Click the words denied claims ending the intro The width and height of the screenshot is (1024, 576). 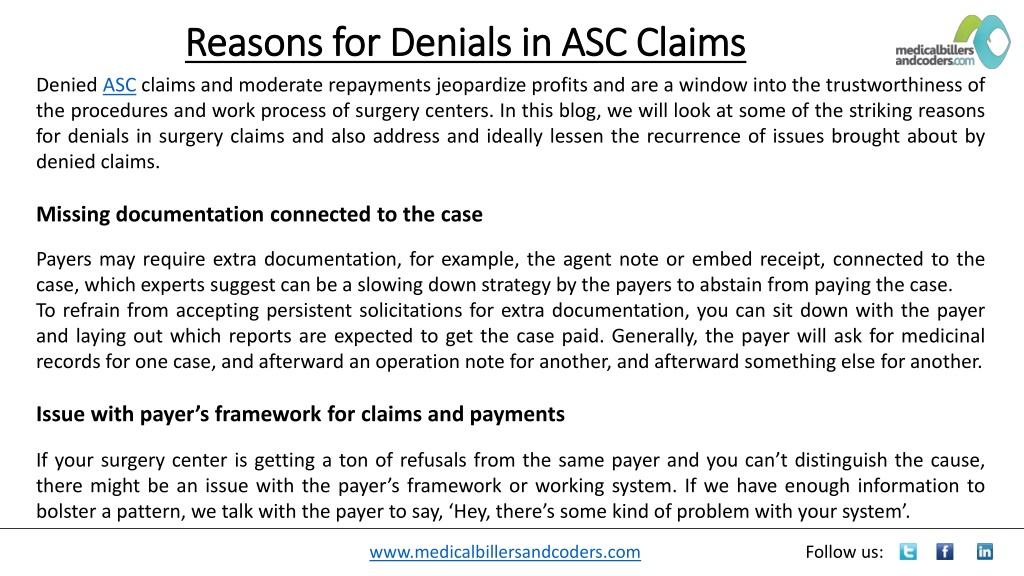click(98, 161)
